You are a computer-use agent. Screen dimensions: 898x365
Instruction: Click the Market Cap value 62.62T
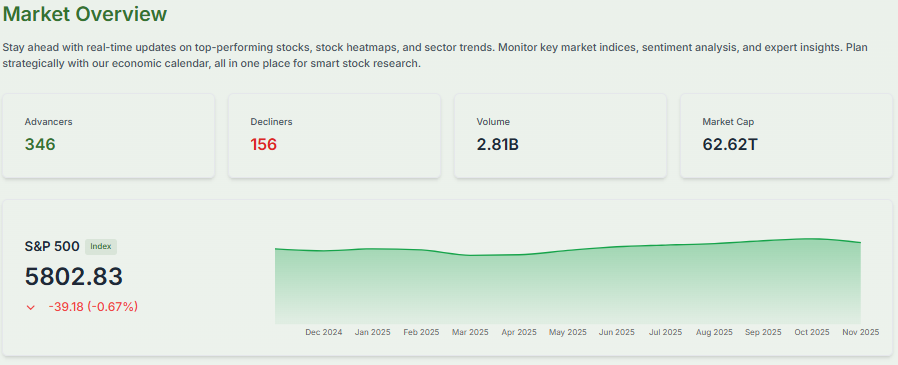coord(730,144)
